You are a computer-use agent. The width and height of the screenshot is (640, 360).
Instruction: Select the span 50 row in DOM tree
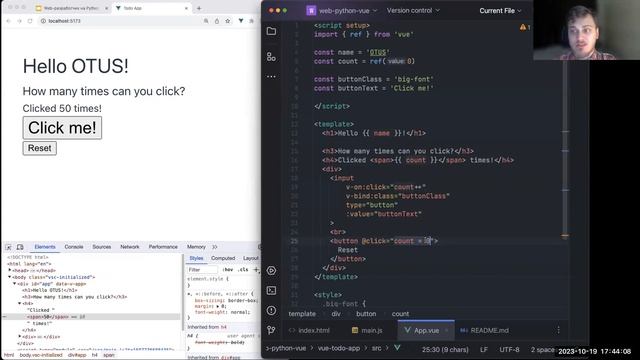pos(92,317)
